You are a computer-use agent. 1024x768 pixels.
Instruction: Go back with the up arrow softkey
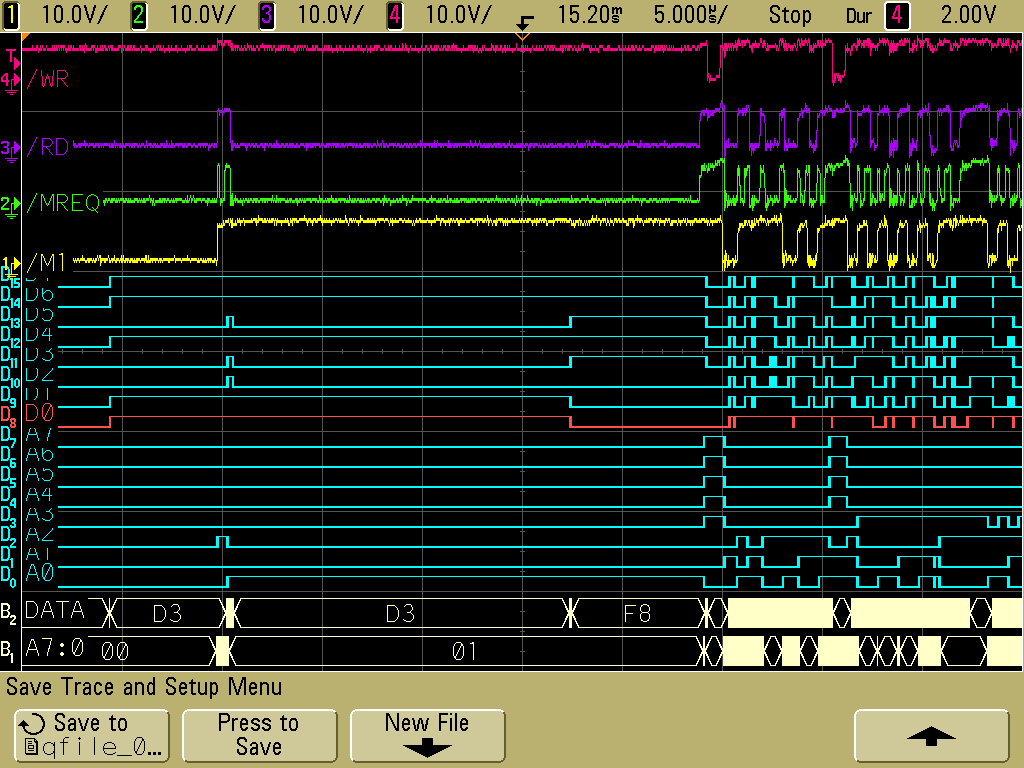(930, 735)
